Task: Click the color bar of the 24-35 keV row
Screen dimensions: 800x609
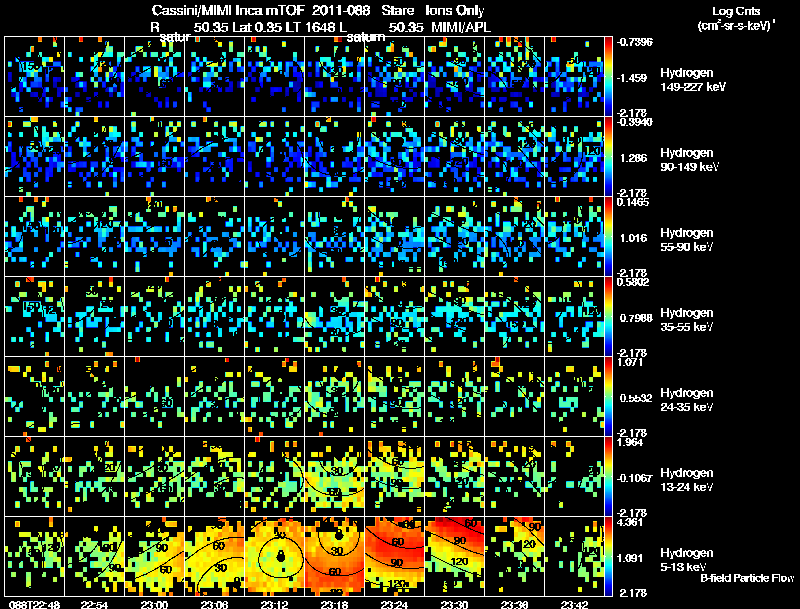Action: (608, 397)
